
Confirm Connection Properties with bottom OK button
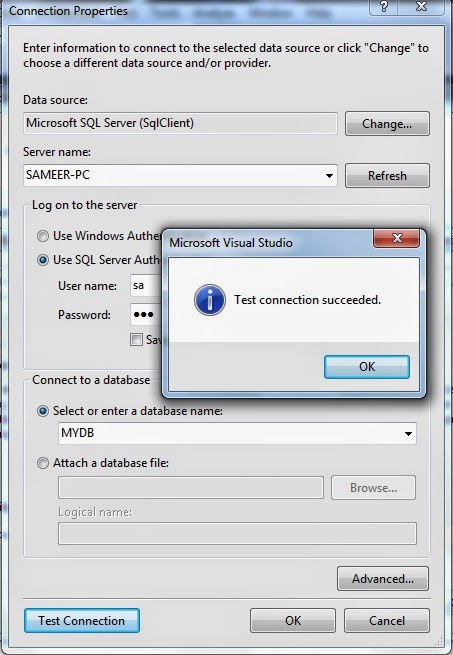tap(293, 621)
